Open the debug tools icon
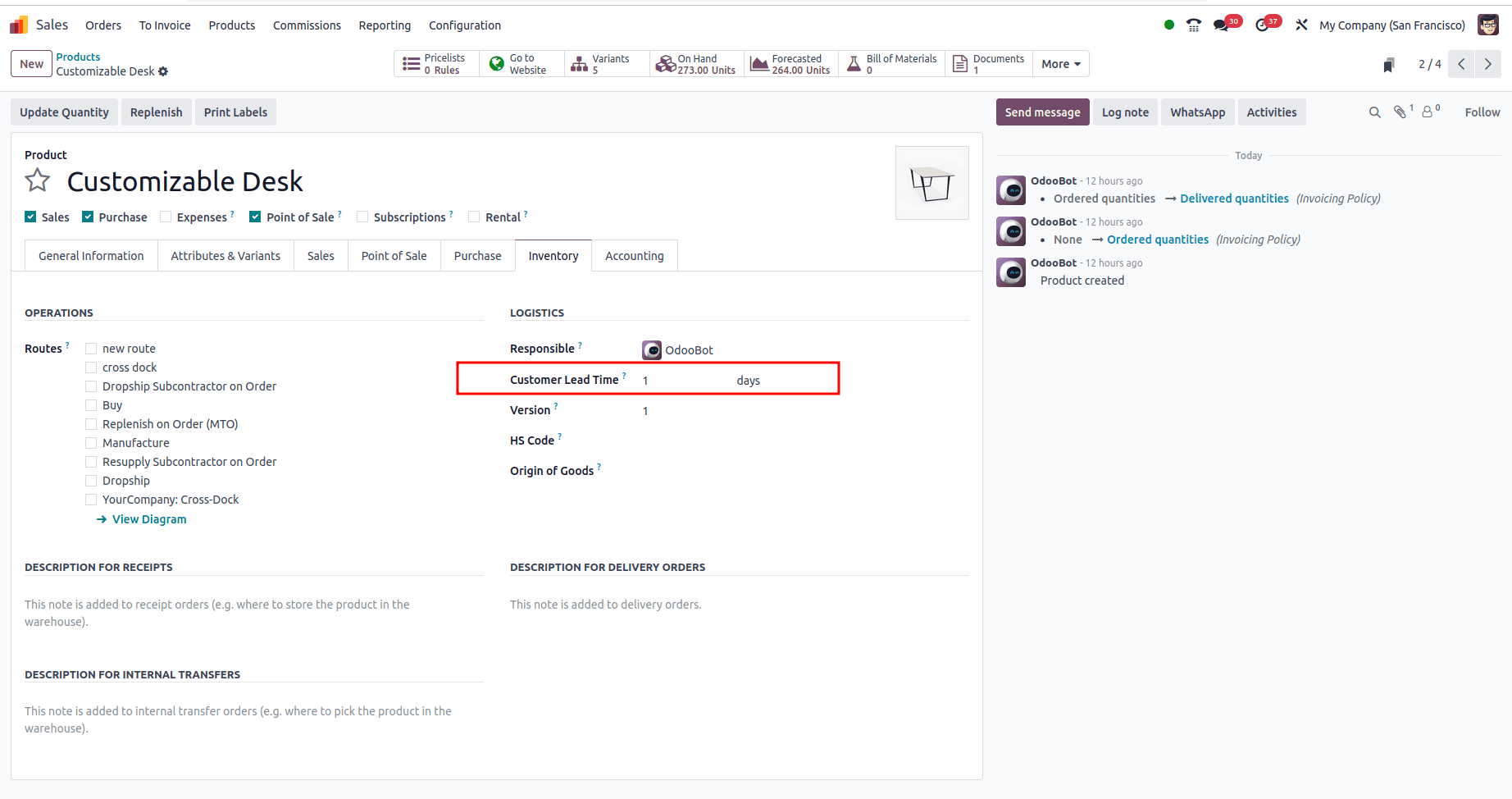 click(1301, 25)
